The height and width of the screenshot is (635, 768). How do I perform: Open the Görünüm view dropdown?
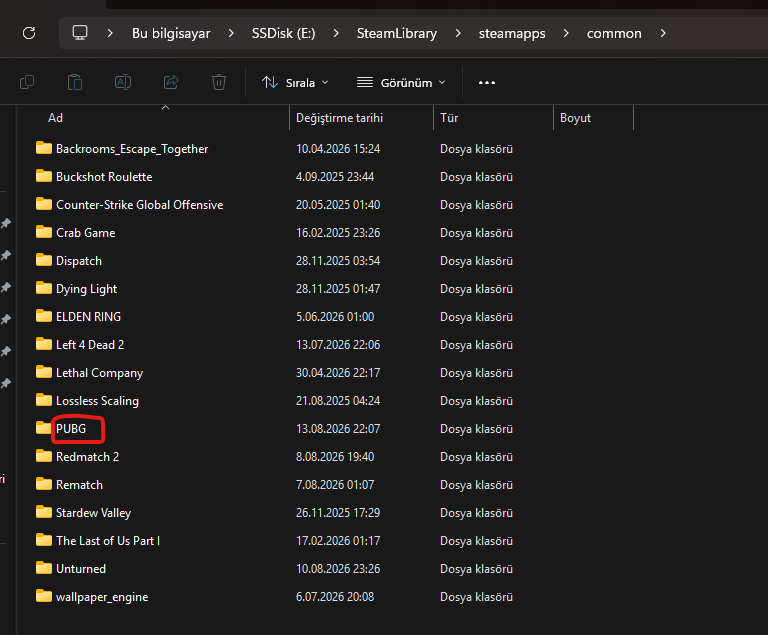click(401, 83)
